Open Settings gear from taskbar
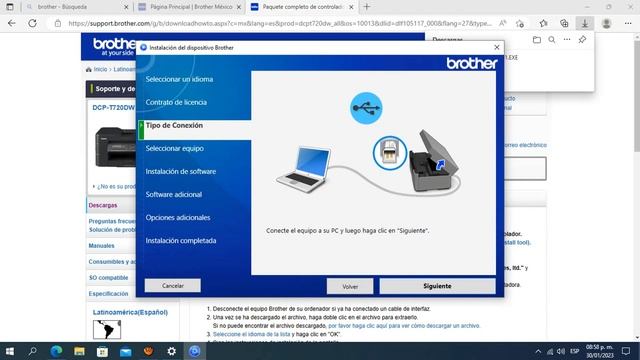 171,351
